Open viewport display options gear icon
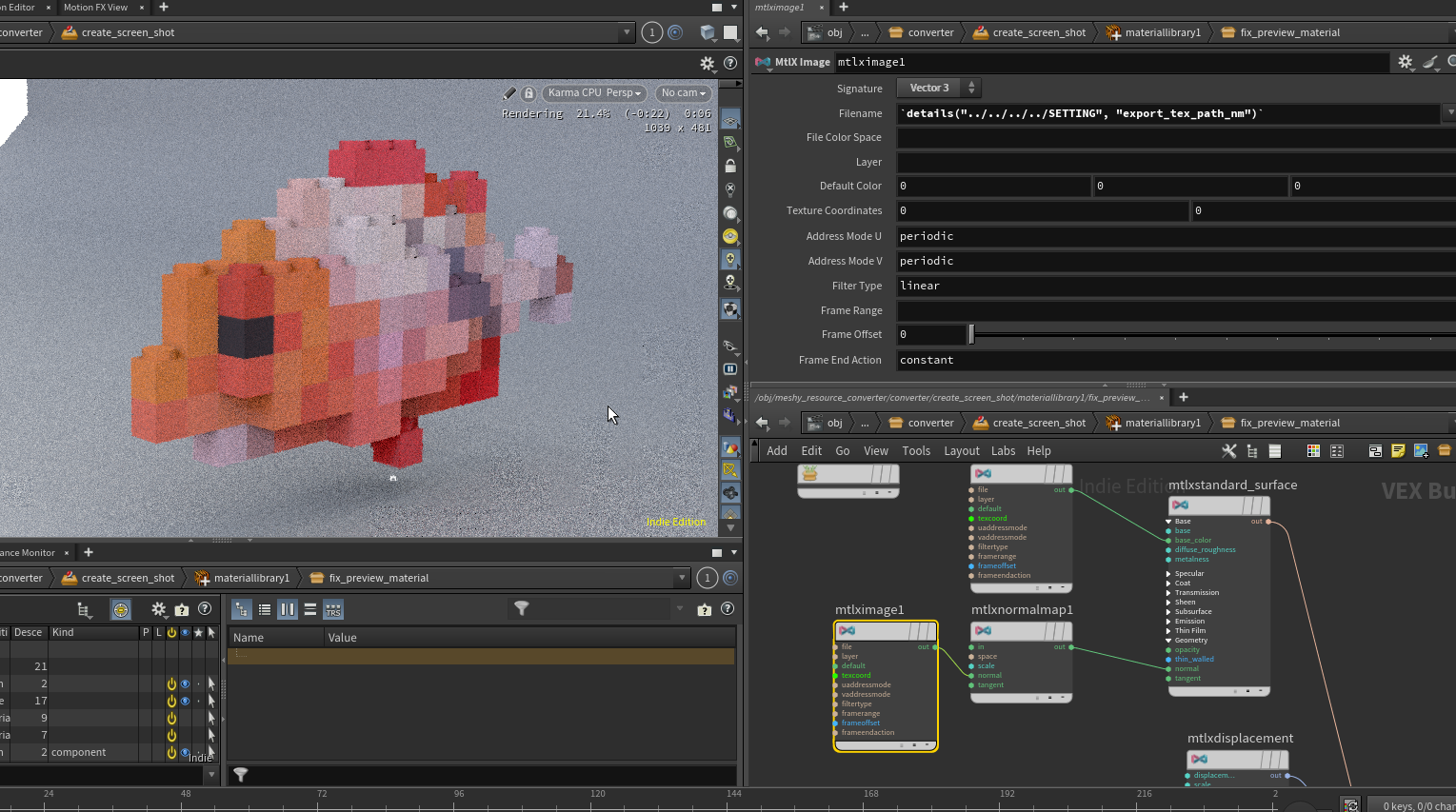The image size is (1456, 812). click(x=708, y=63)
